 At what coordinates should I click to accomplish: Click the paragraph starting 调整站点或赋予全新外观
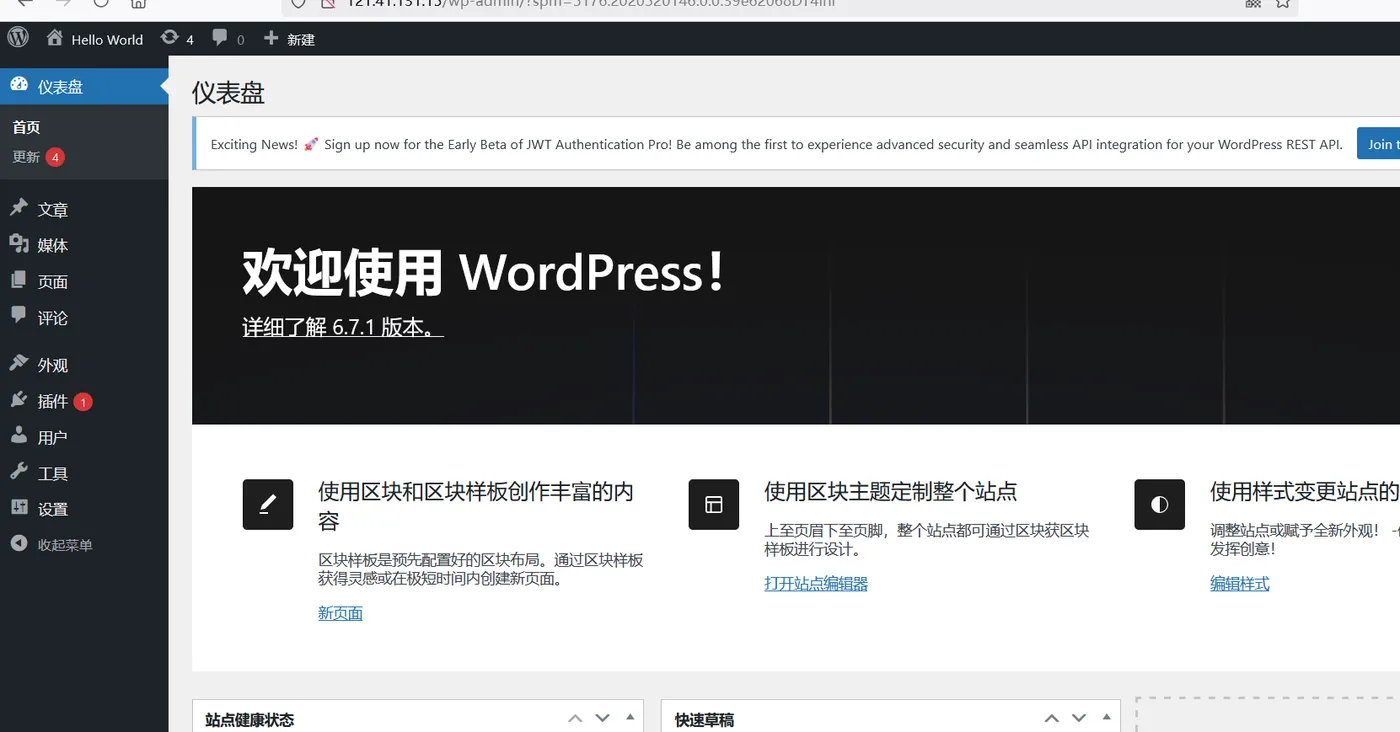click(x=1305, y=540)
